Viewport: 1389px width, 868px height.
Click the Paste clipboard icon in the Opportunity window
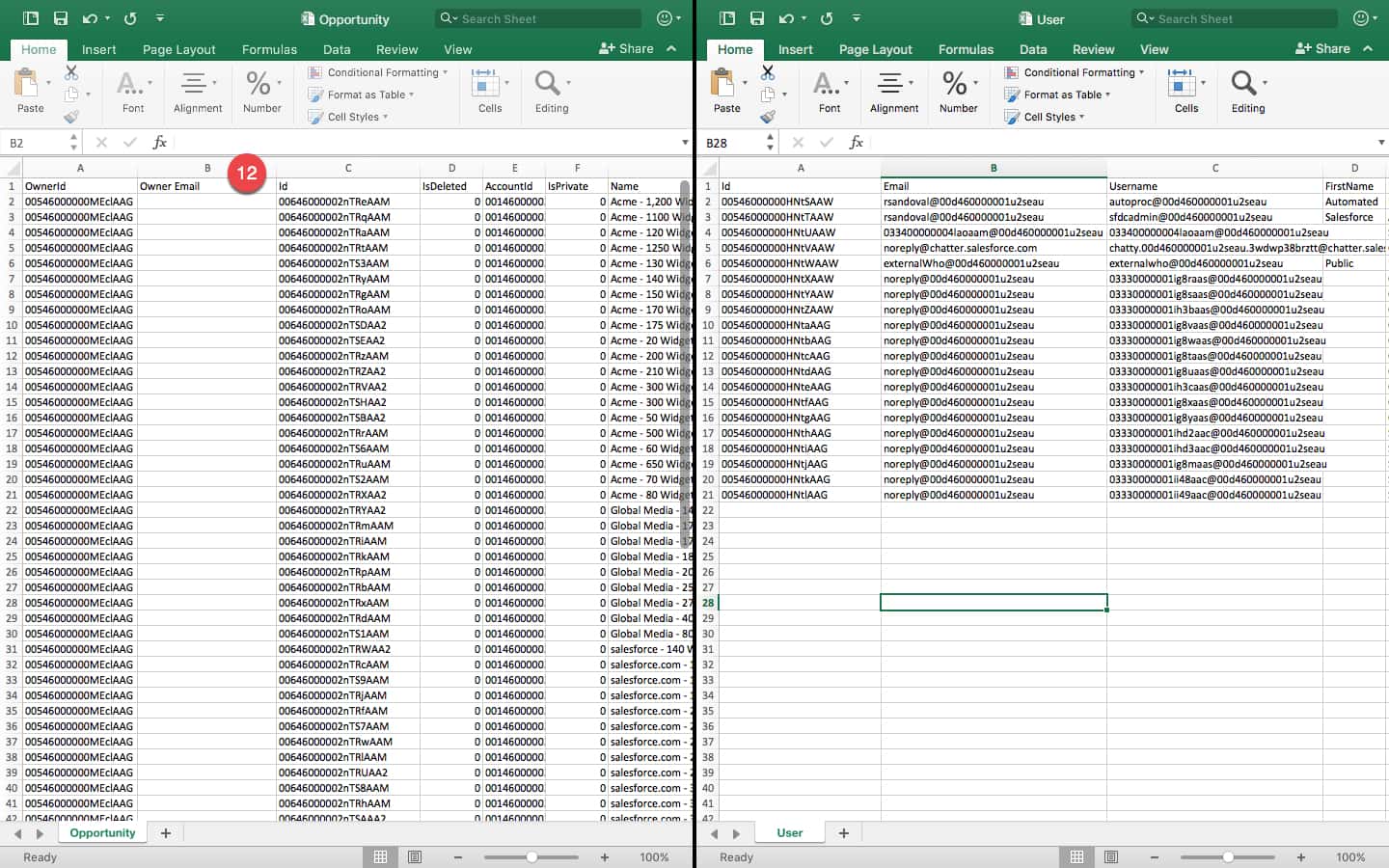click(x=29, y=85)
